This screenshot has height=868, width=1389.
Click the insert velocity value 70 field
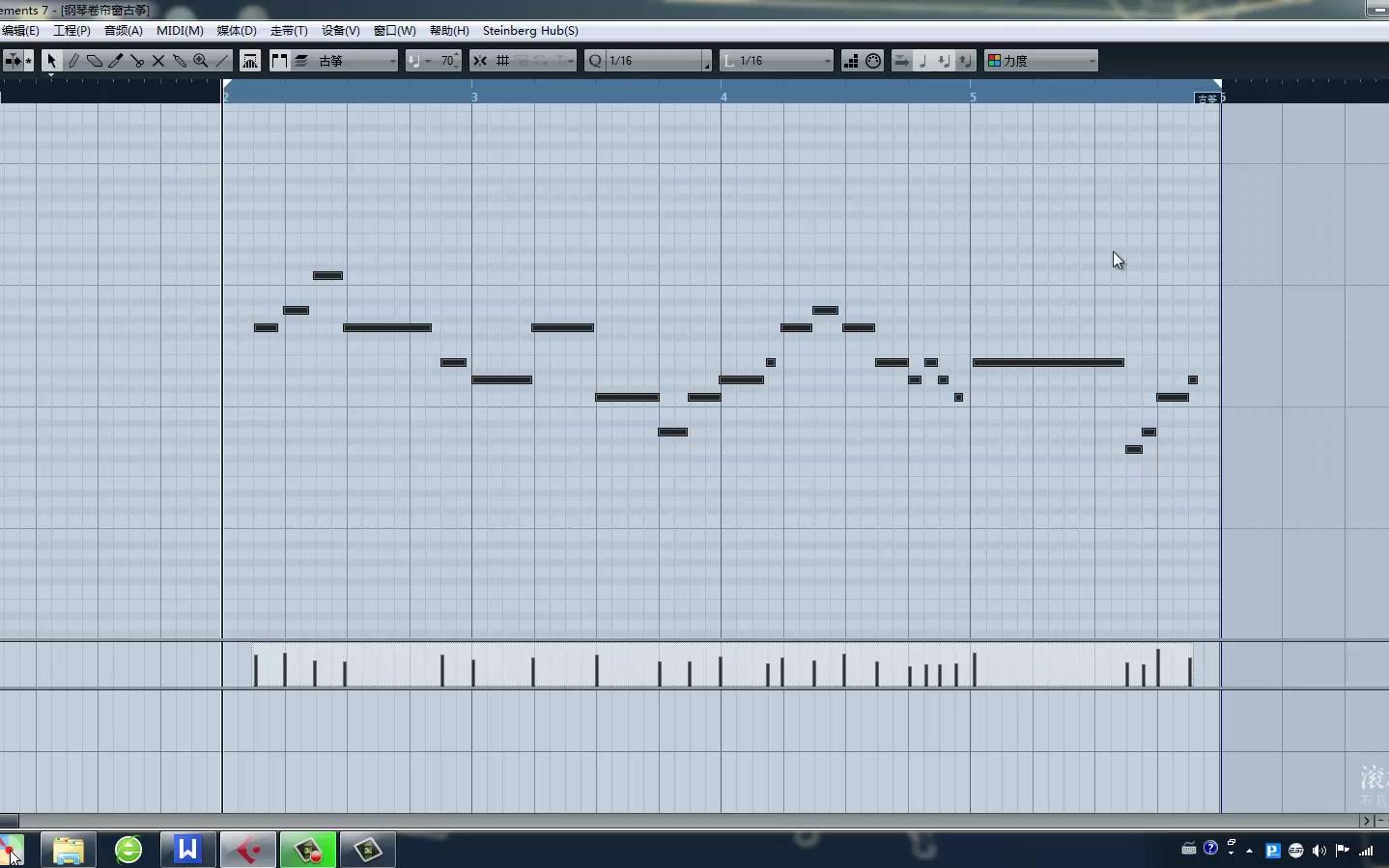(446, 61)
